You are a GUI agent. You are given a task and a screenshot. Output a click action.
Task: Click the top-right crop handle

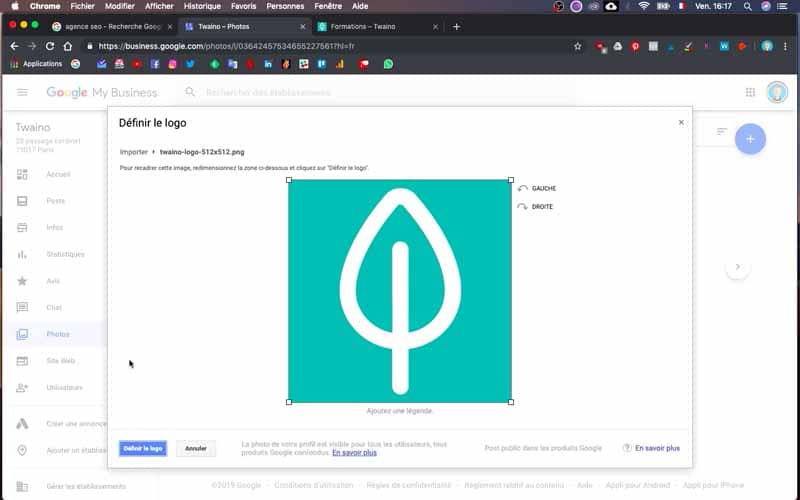(x=511, y=180)
